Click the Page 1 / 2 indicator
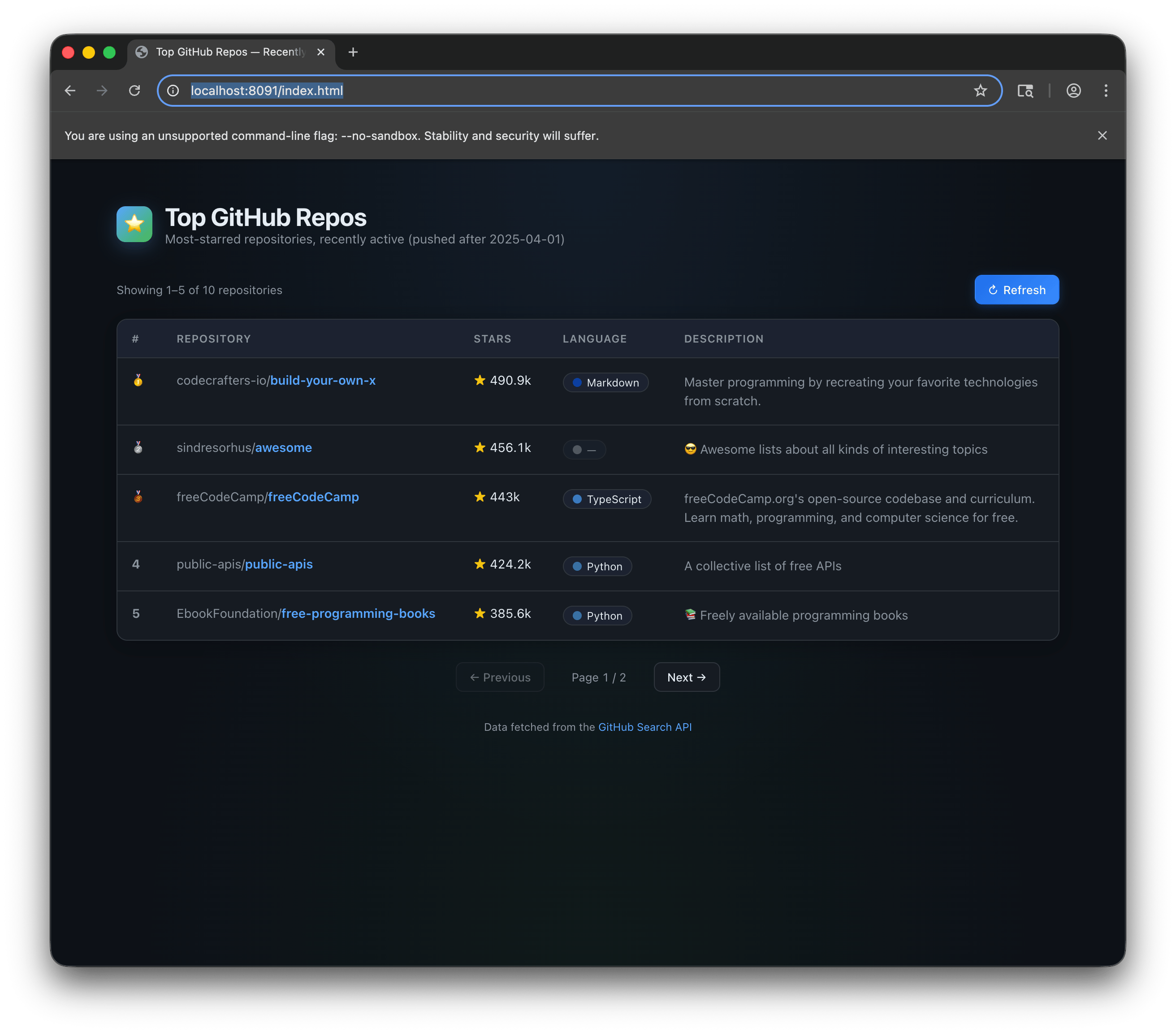The image size is (1176, 1033). click(598, 677)
